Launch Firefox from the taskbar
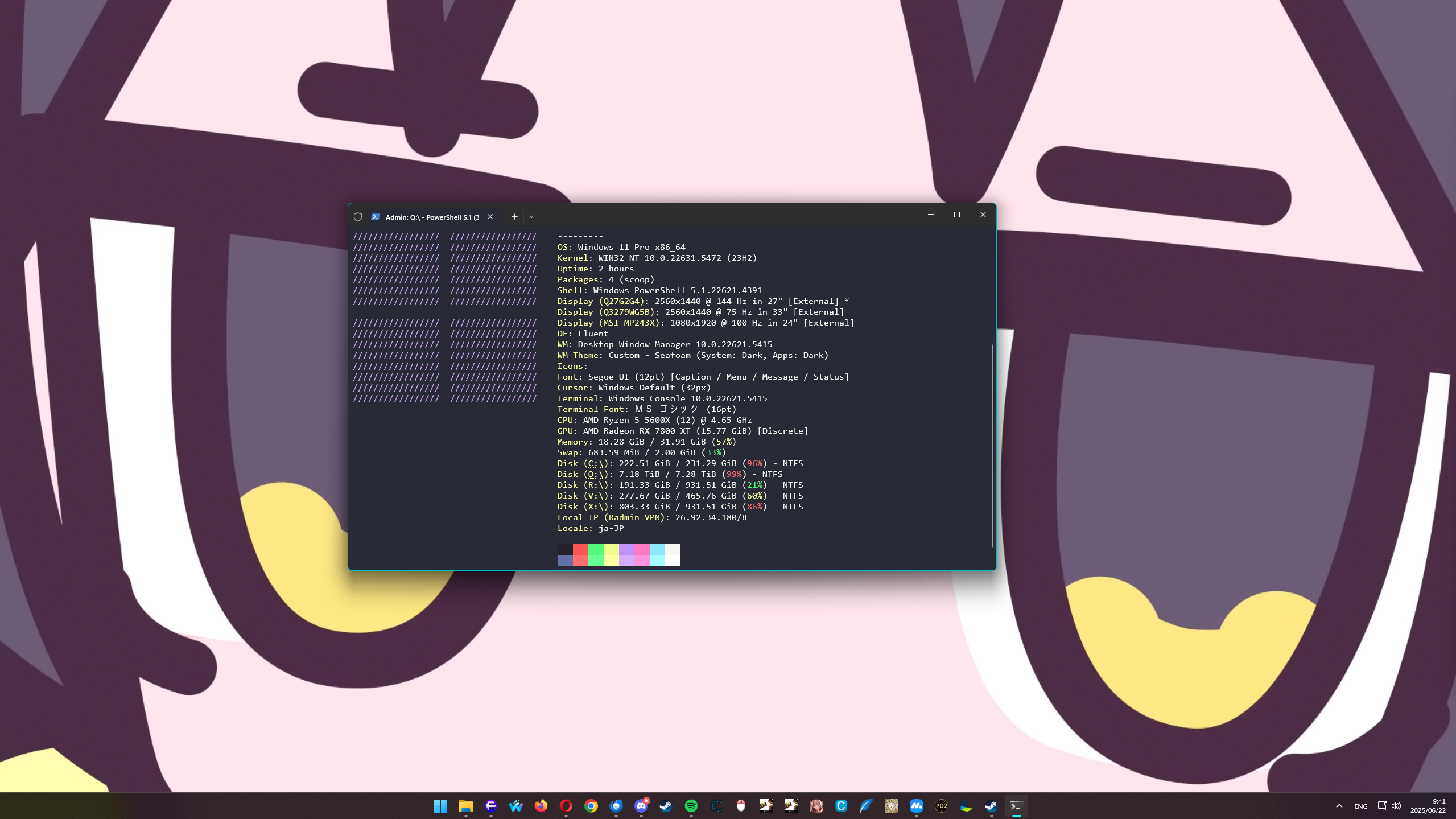Viewport: 1456px width, 819px height. (x=541, y=806)
